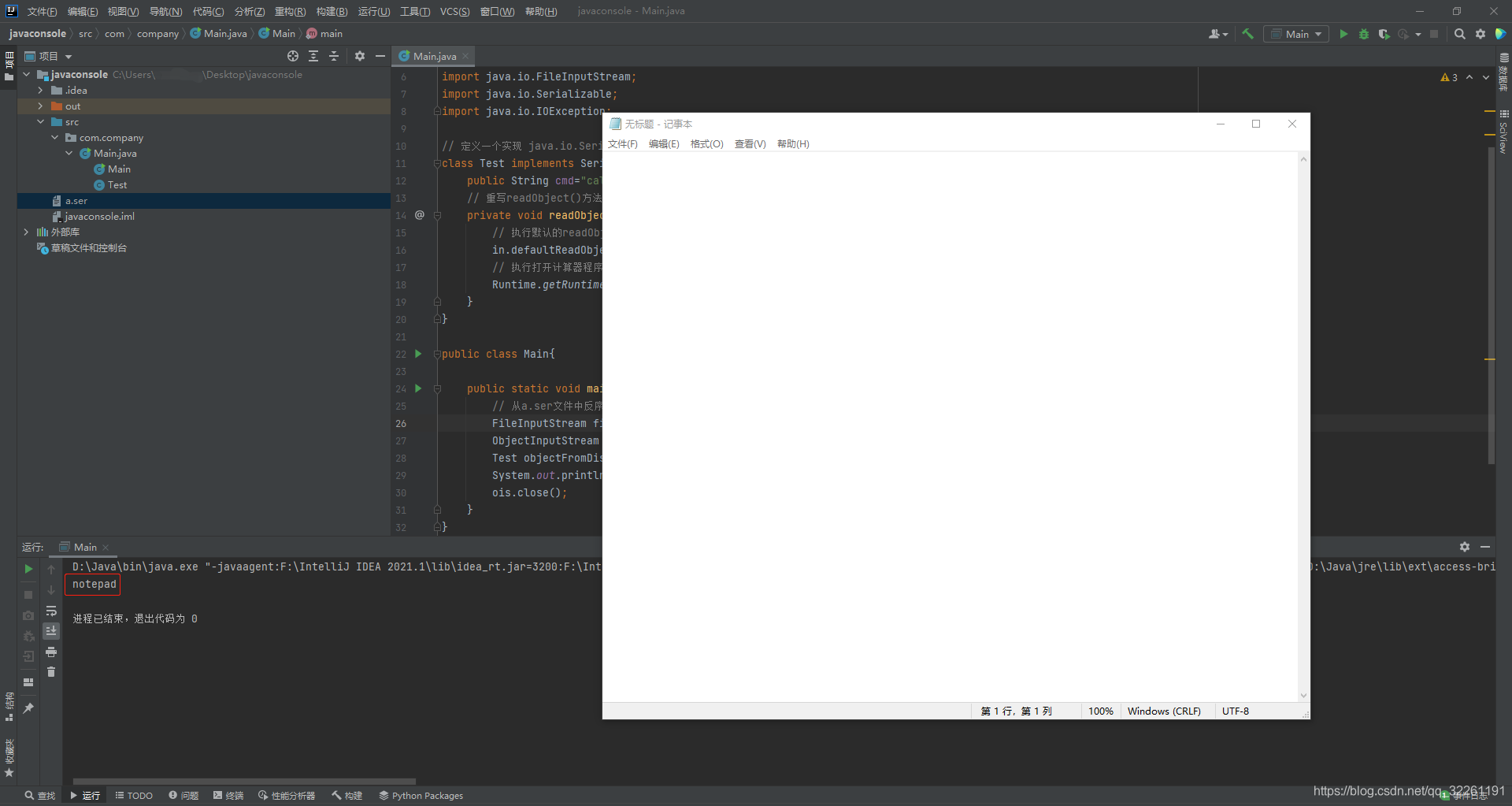Open the 终端 terminal tool window
Screen dimensions: 1512x806
[228, 796]
